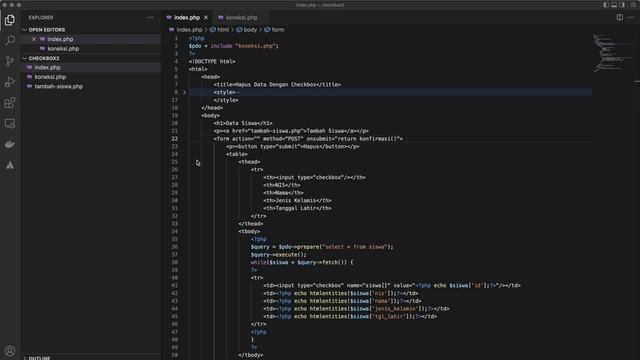This screenshot has height=360, width=640.
Task: Open the Search view in activity bar
Action: (10, 40)
